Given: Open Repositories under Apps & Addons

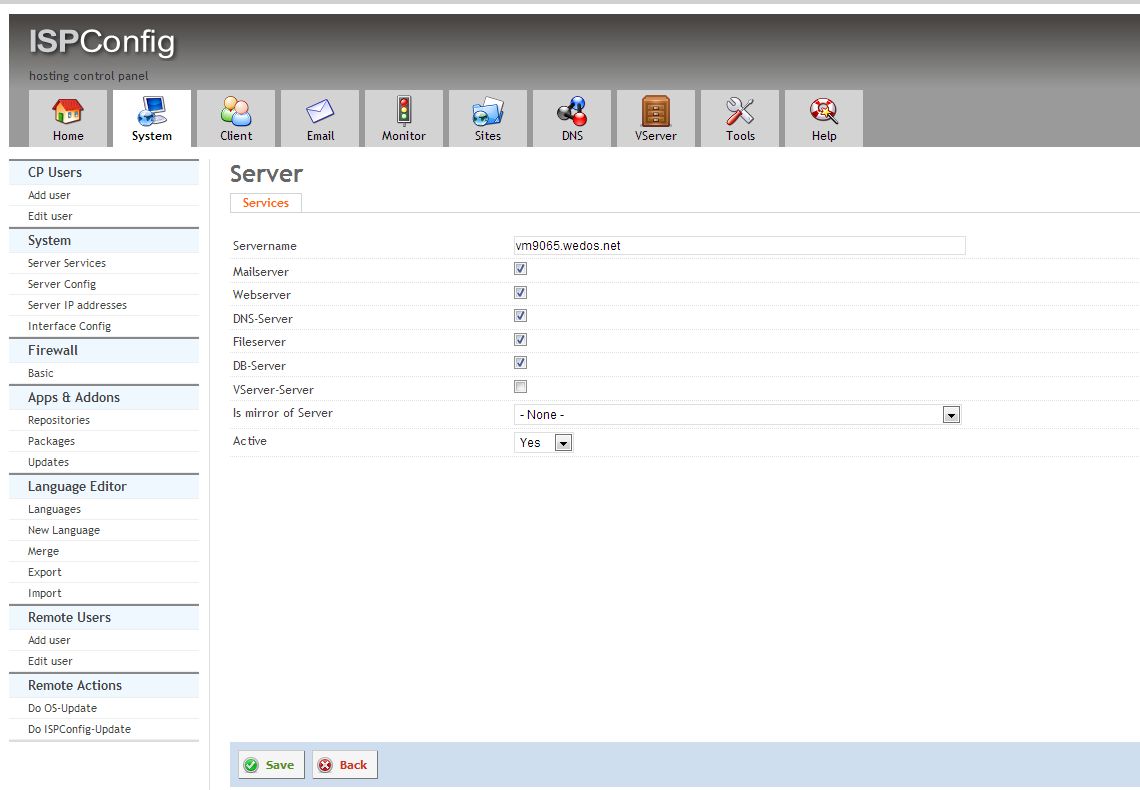Looking at the screenshot, I should (59, 420).
